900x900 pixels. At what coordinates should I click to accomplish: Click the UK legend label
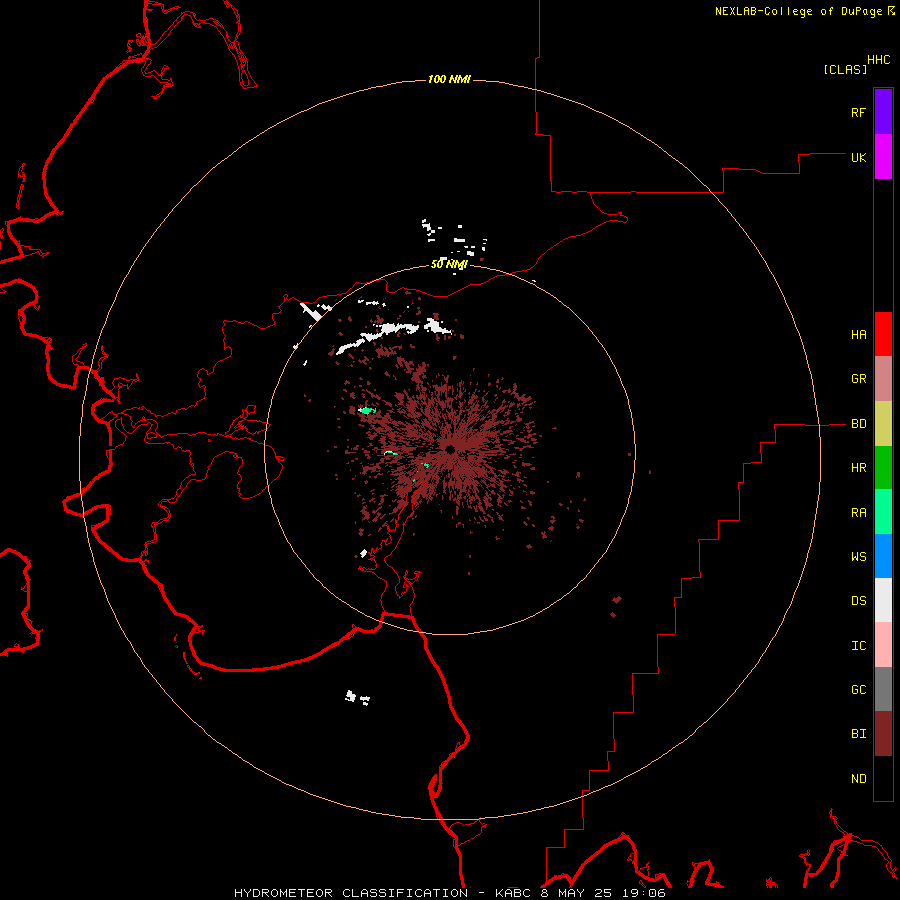(858, 157)
